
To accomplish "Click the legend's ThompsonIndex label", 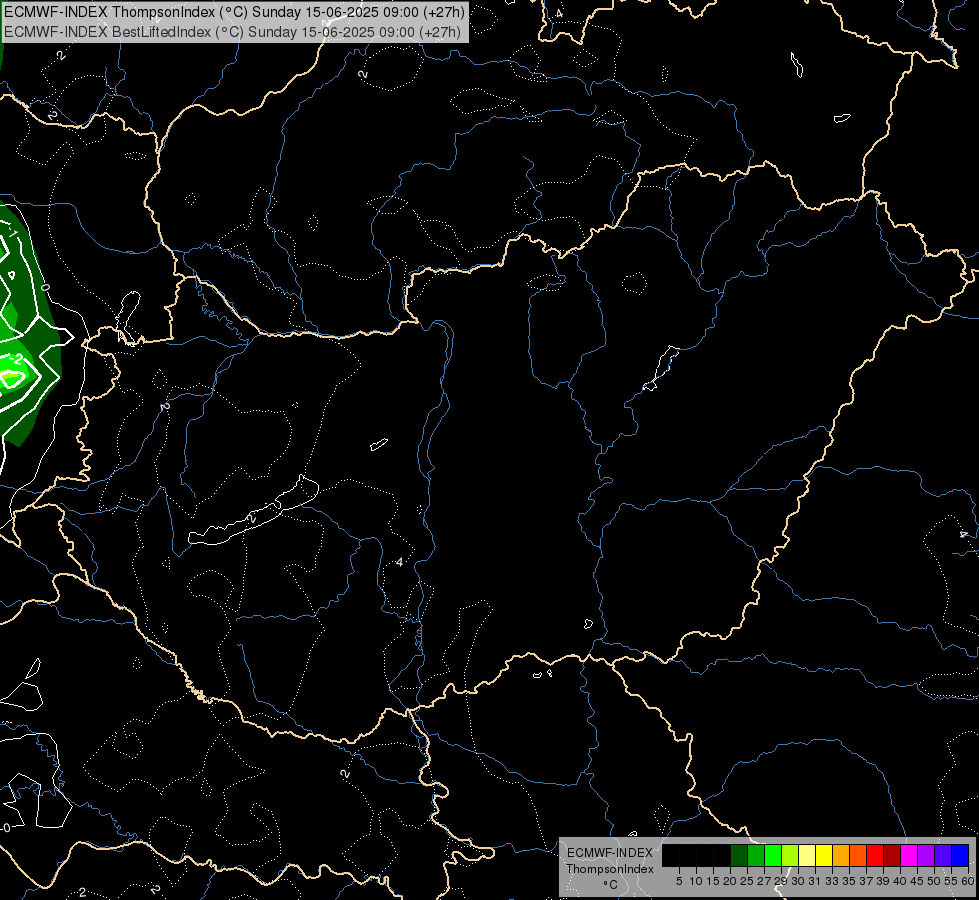I will click(x=610, y=869).
